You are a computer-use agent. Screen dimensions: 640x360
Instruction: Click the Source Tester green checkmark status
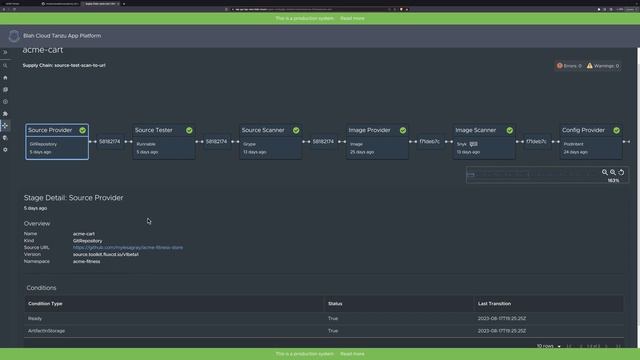coord(189,130)
